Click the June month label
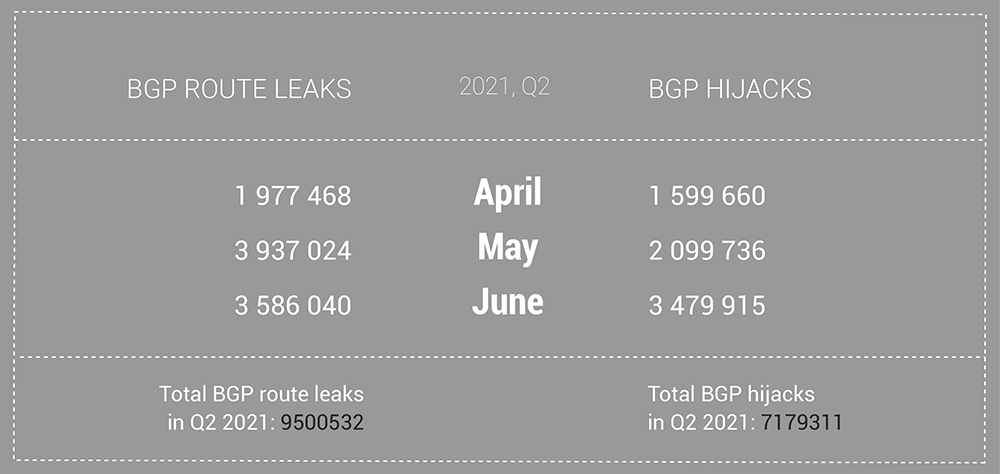 [508, 302]
